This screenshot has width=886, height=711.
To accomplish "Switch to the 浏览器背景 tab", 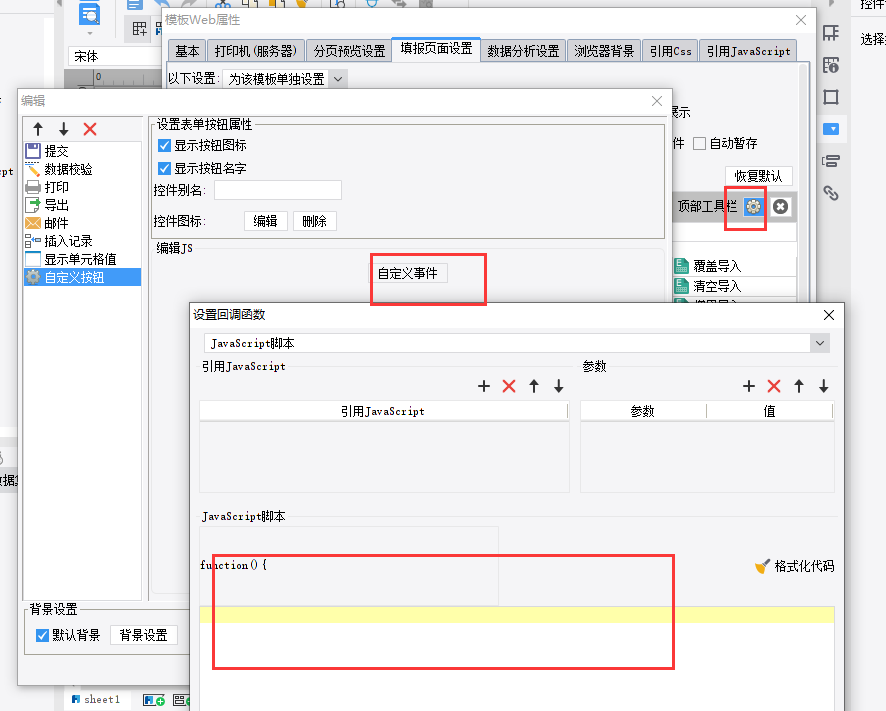I will (x=604, y=51).
